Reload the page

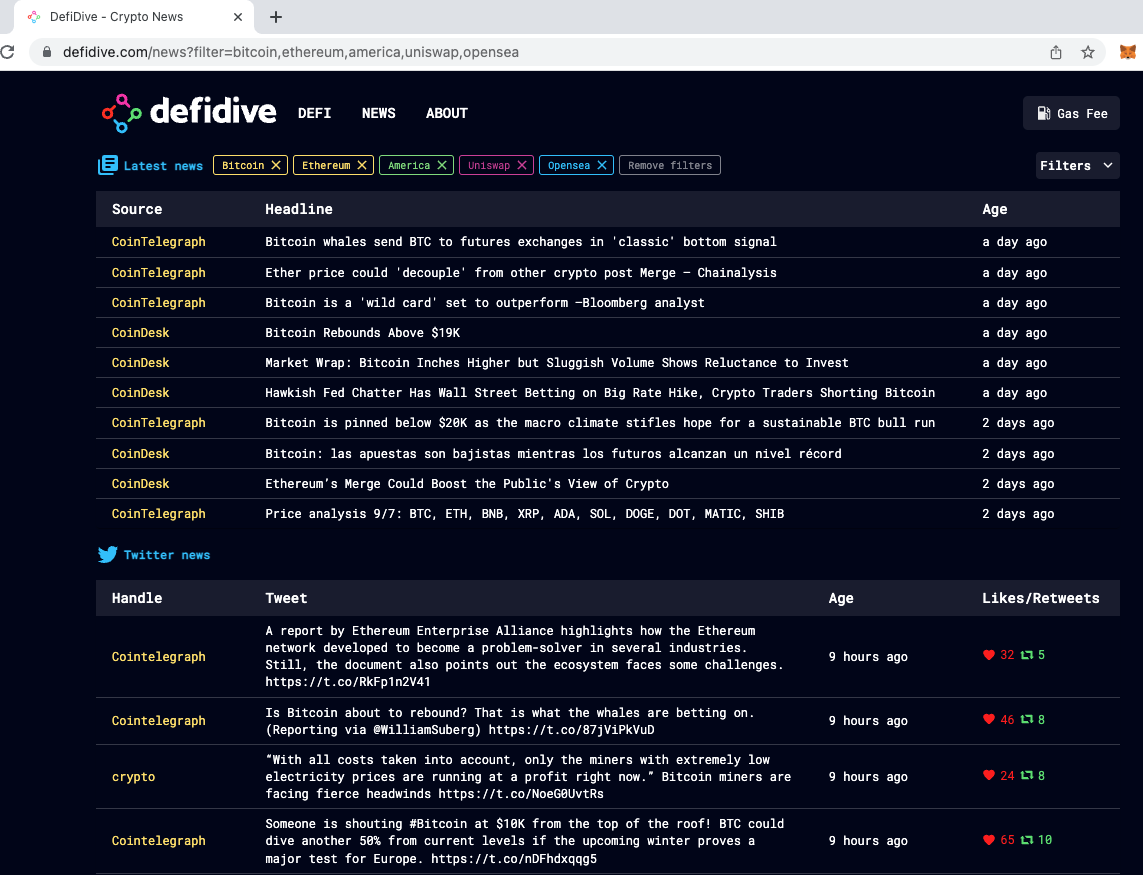7,52
